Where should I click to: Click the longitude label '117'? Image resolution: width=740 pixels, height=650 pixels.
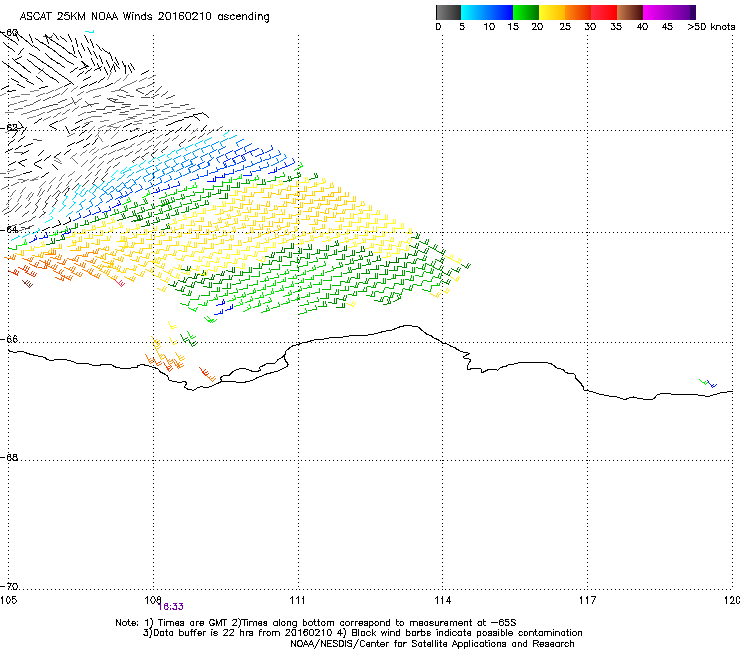point(587,600)
